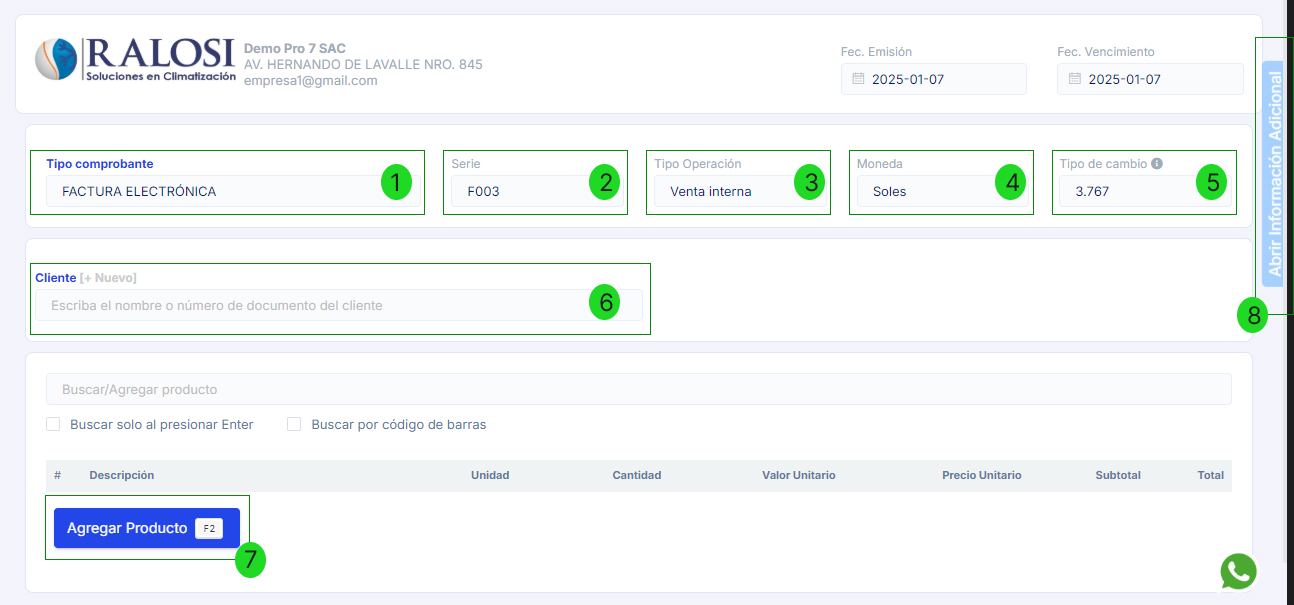Click the Tipo de cambio value field
The height and width of the screenshot is (605, 1294).
click(1125, 191)
